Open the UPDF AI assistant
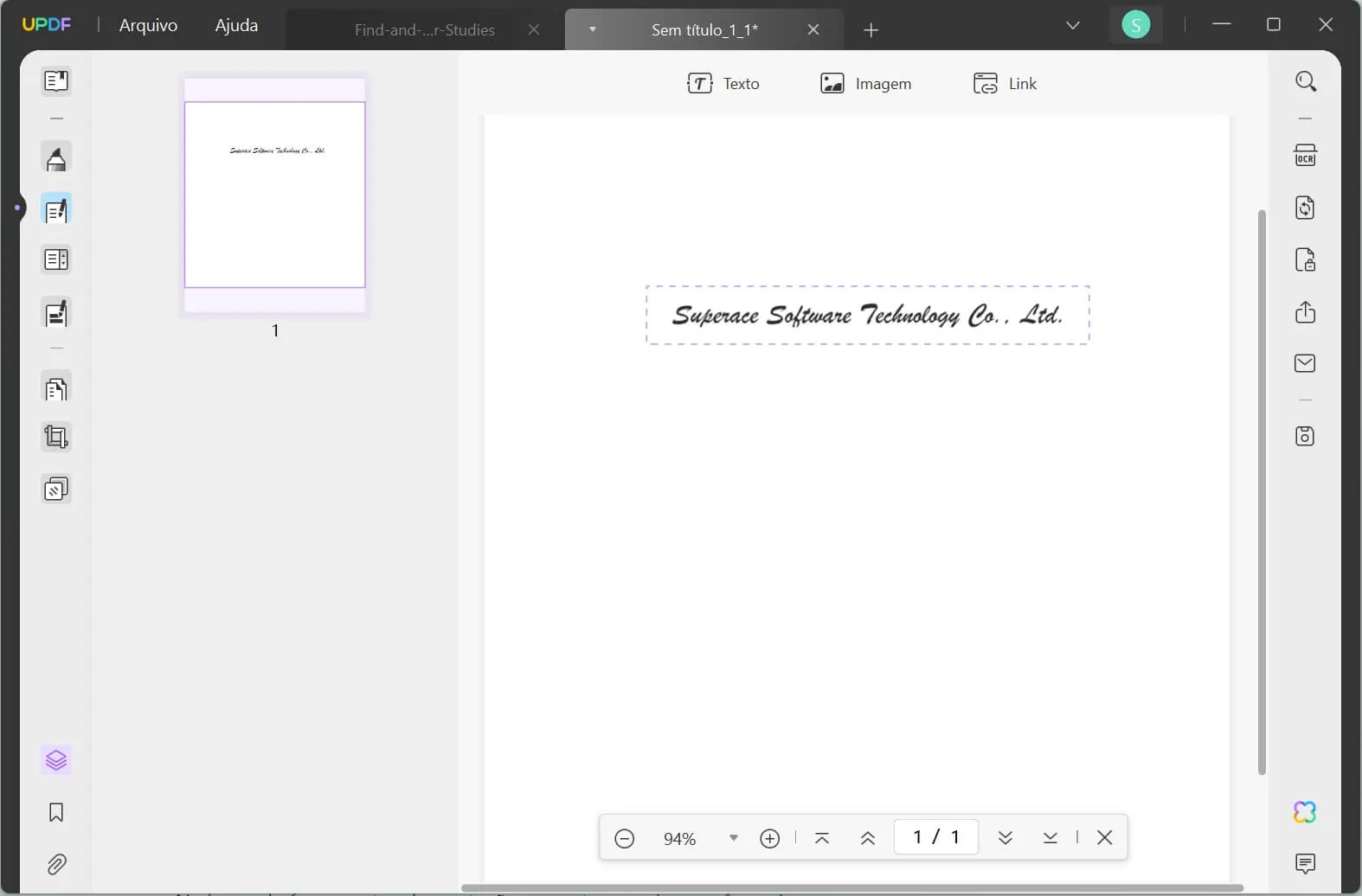 pos(1305,812)
